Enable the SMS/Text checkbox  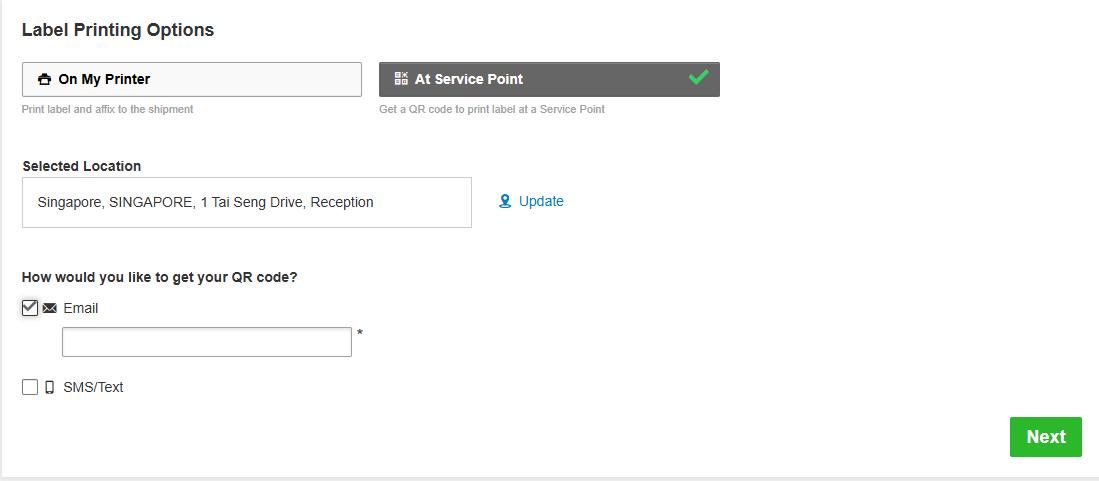pos(29,387)
